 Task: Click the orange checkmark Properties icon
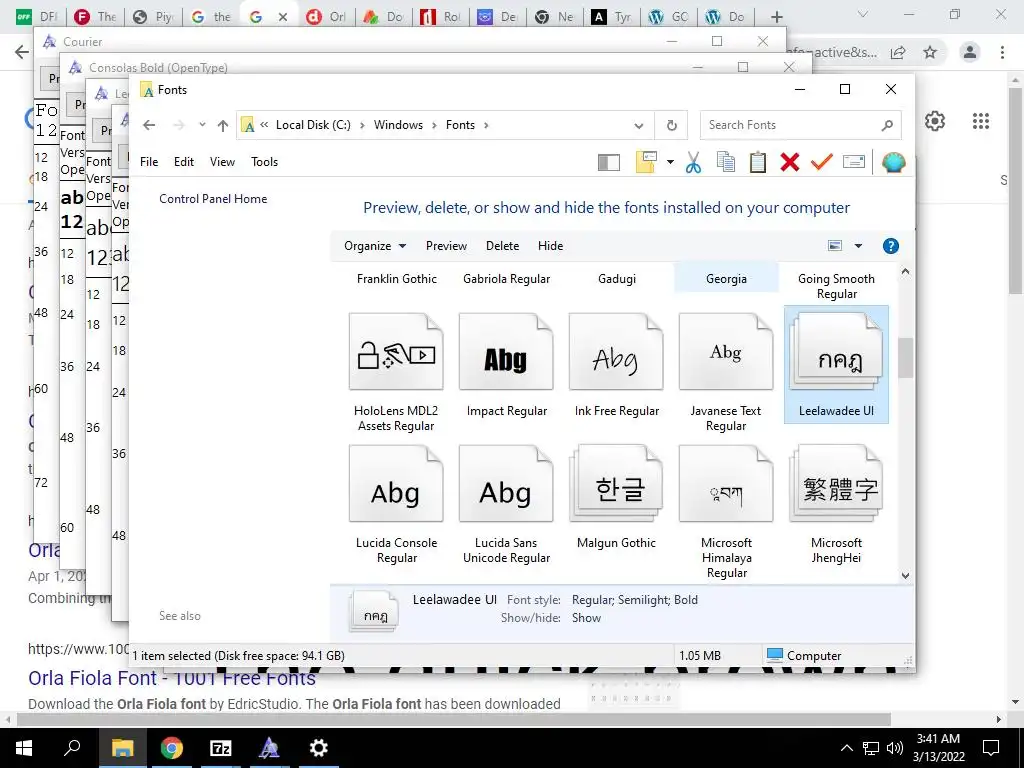pyautogui.click(x=822, y=161)
